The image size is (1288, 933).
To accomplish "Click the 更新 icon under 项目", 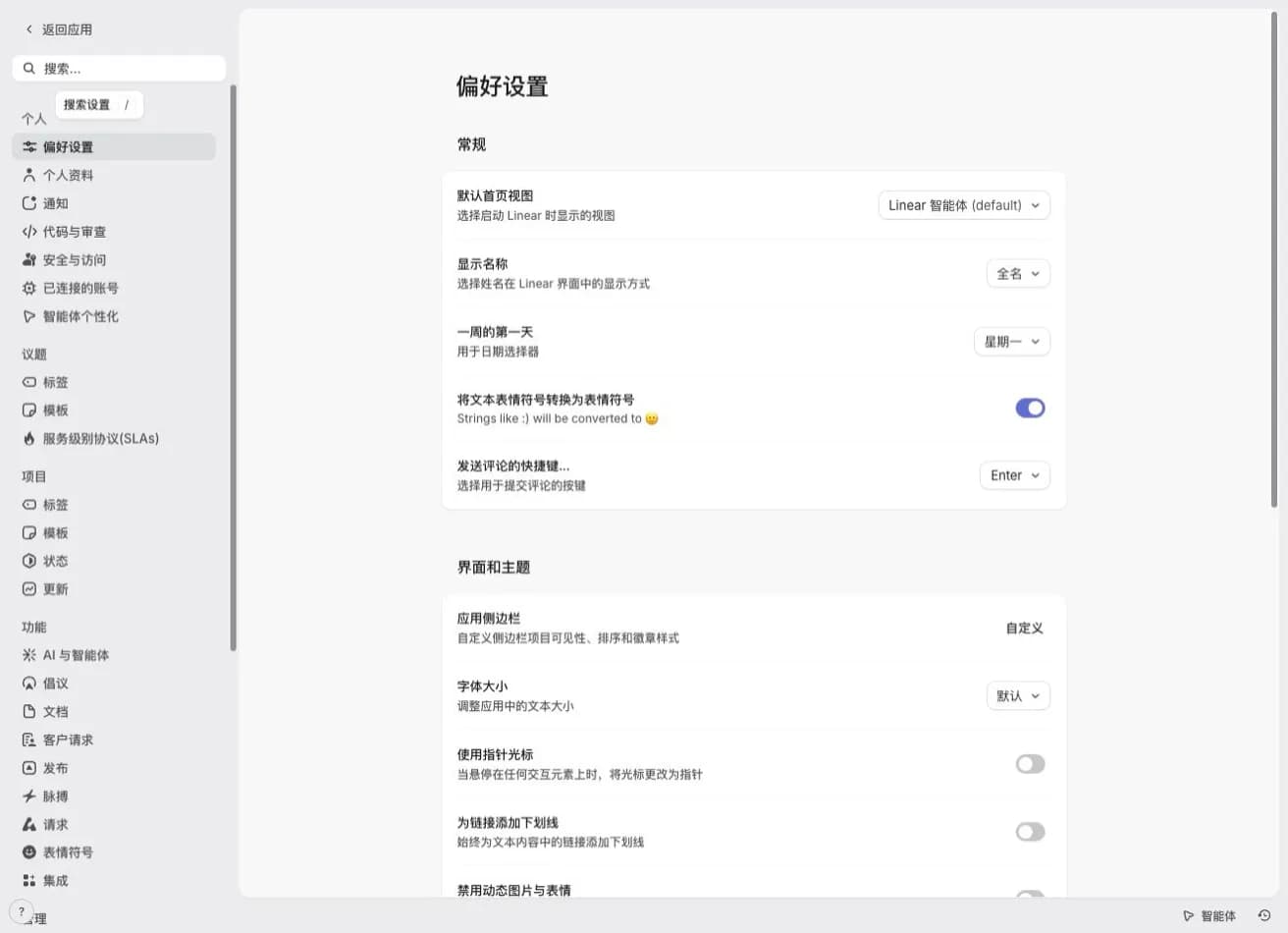I will tap(29, 589).
